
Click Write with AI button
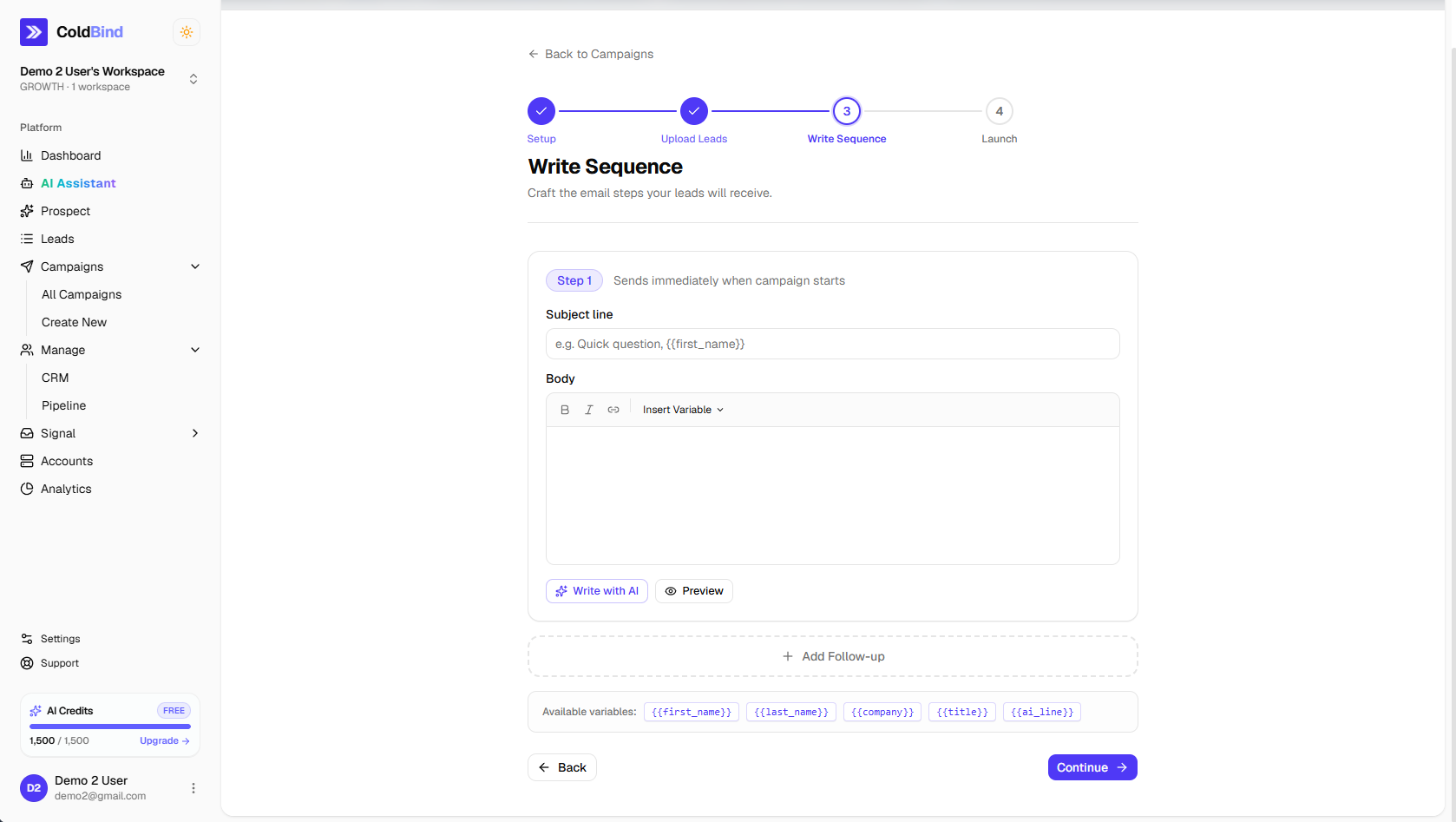pos(597,591)
